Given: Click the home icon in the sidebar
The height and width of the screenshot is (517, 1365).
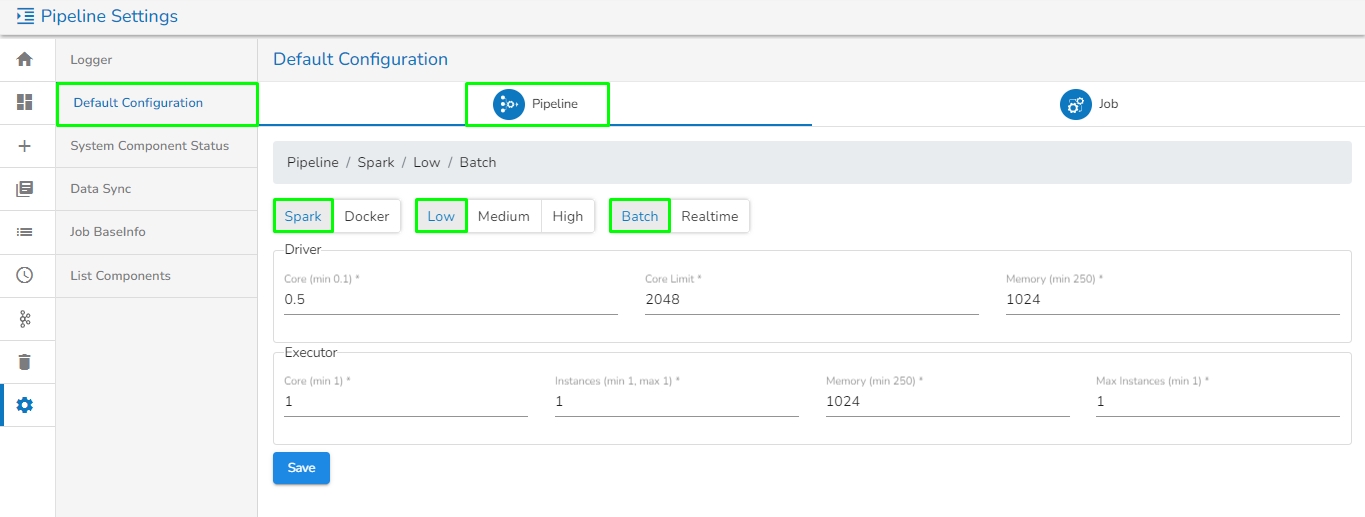Looking at the screenshot, I should tap(25, 59).
